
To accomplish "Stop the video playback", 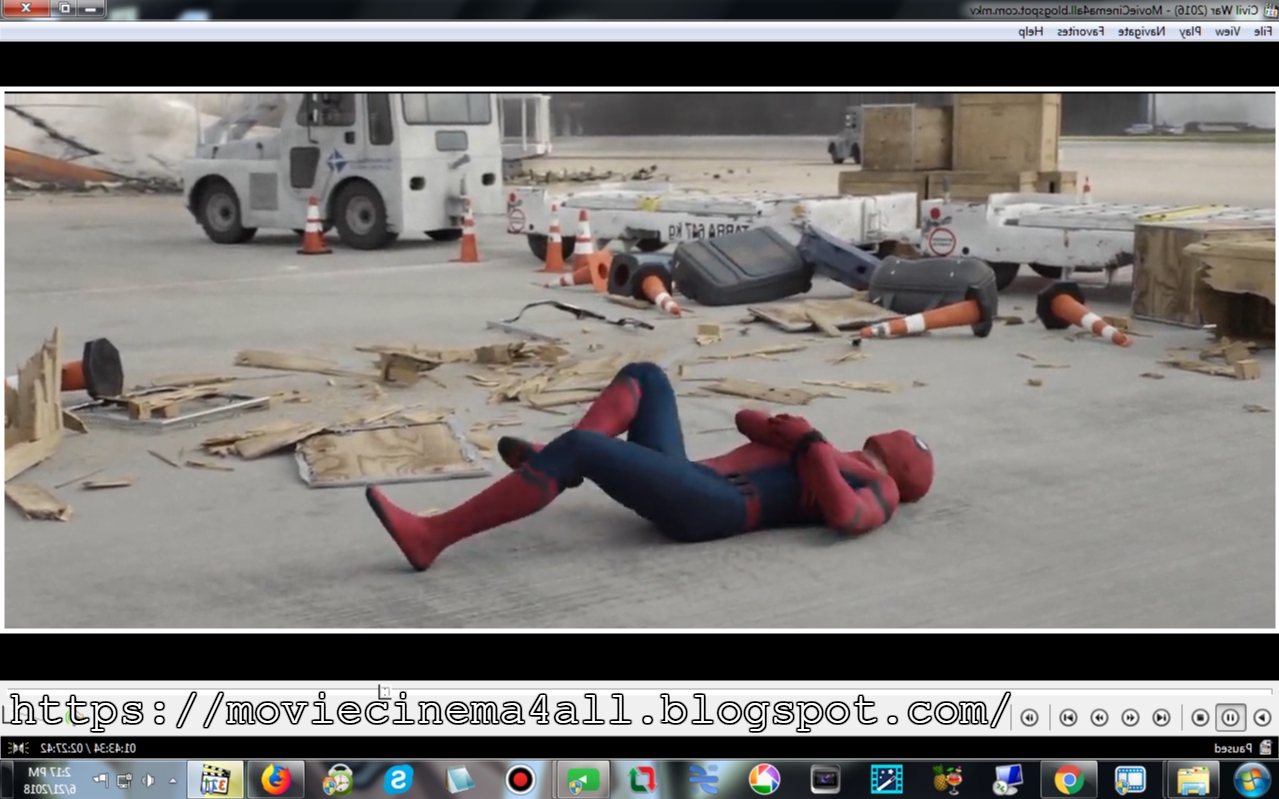I will [1200, 717].
